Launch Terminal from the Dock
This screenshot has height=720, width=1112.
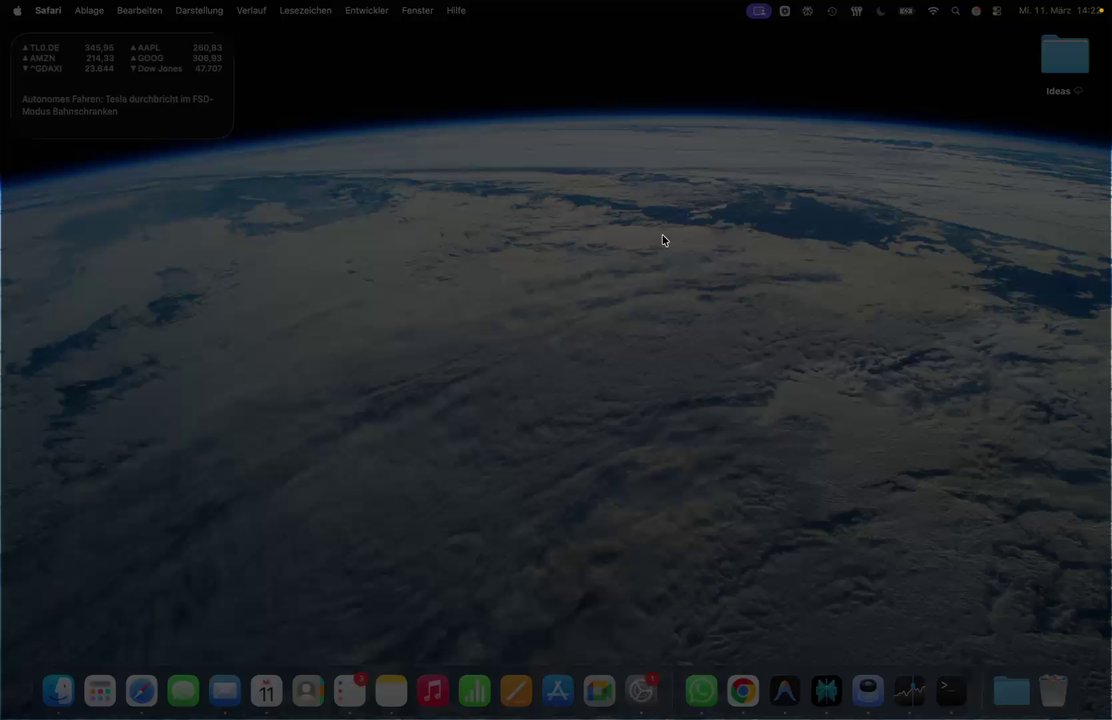pyautogui.click(x=951, y=691)
